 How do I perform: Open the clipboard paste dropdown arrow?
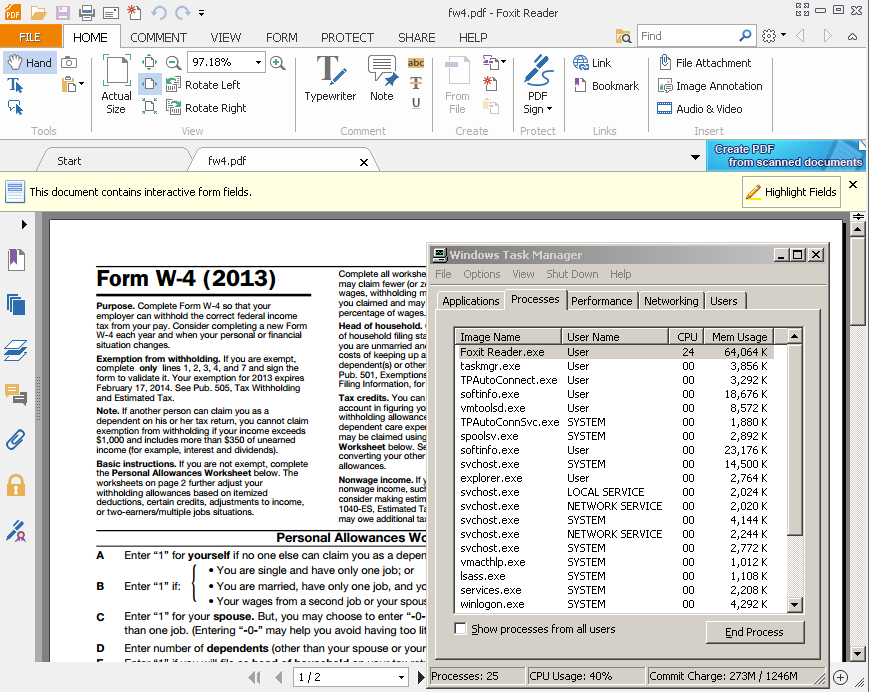click(x=81, y=84)
